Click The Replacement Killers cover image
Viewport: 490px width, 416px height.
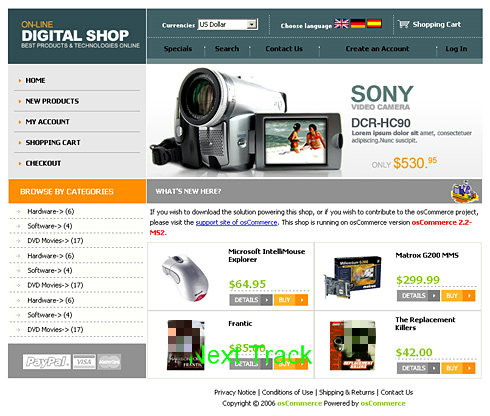353,346
